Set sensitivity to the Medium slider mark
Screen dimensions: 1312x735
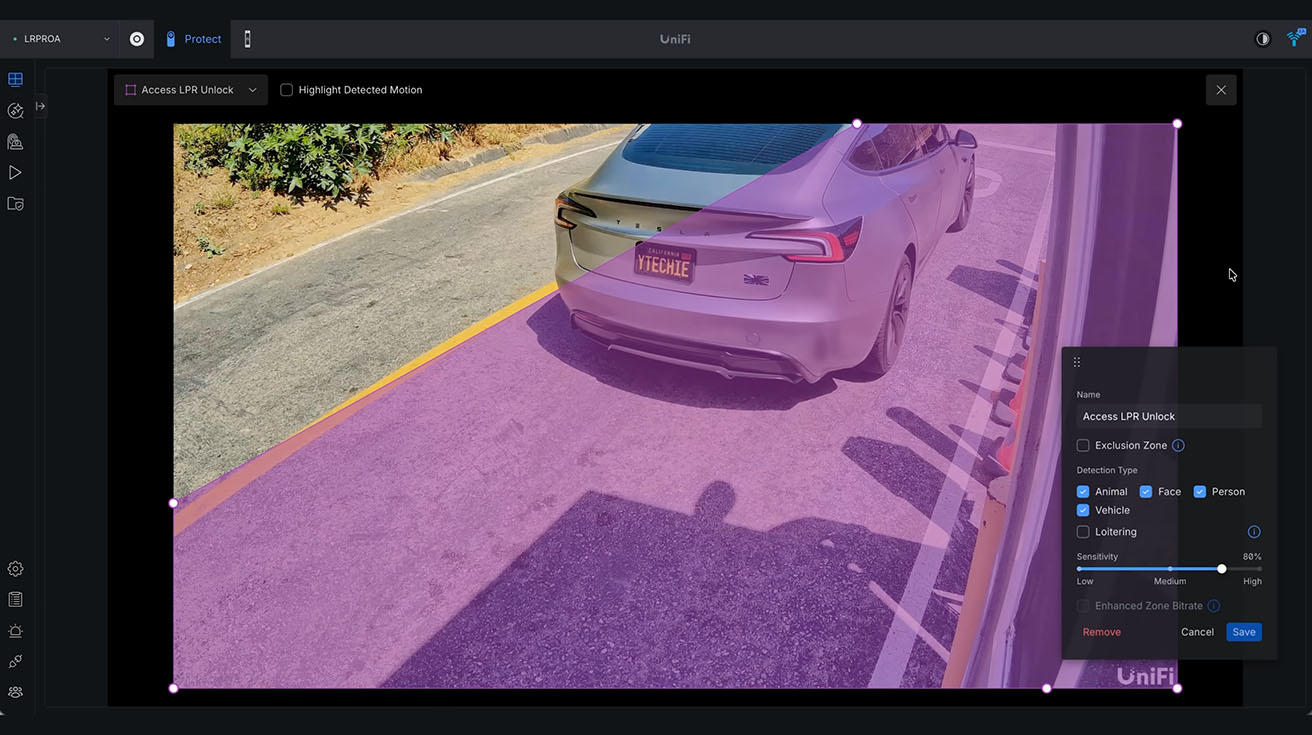1170,569
